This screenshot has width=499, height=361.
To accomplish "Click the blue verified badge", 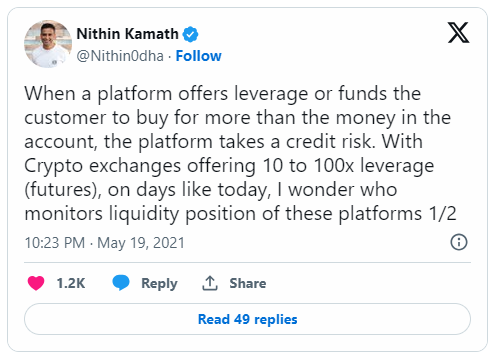I will pos(190,34).
